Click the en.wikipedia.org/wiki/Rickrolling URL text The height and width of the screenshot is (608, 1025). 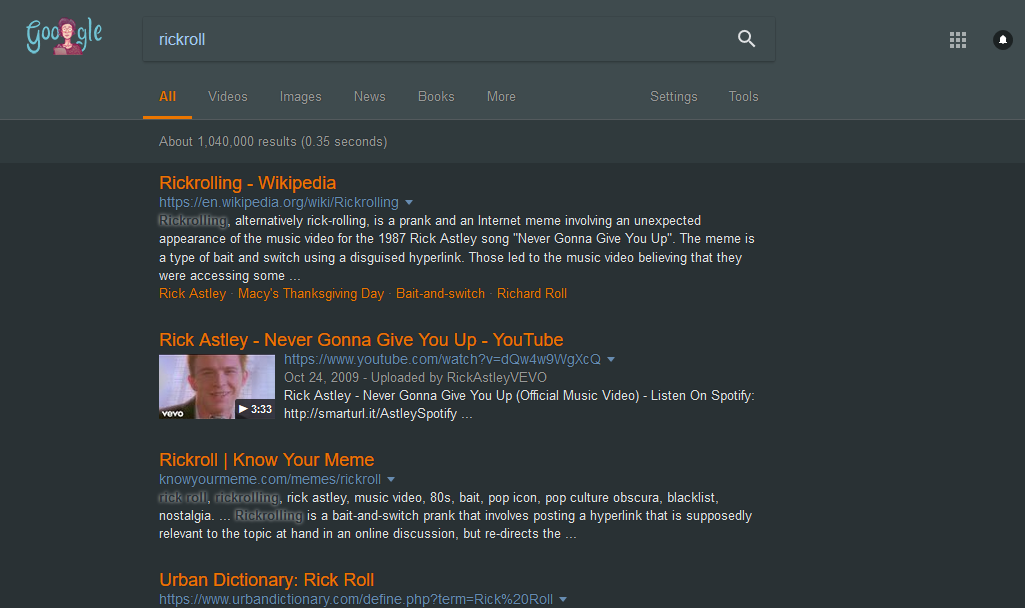(x=278, y=203)
